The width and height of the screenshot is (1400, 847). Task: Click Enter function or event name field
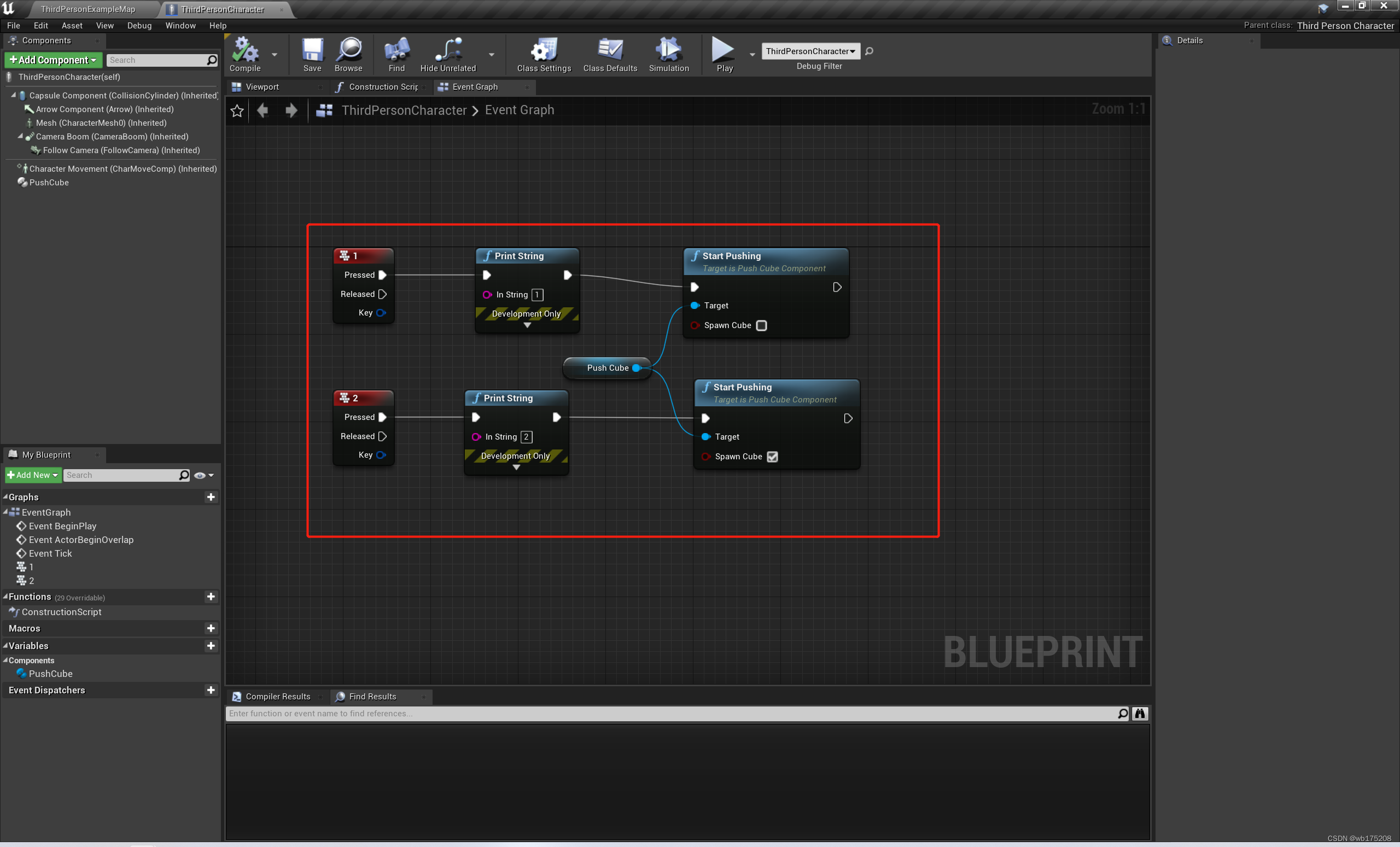point(672,713)
